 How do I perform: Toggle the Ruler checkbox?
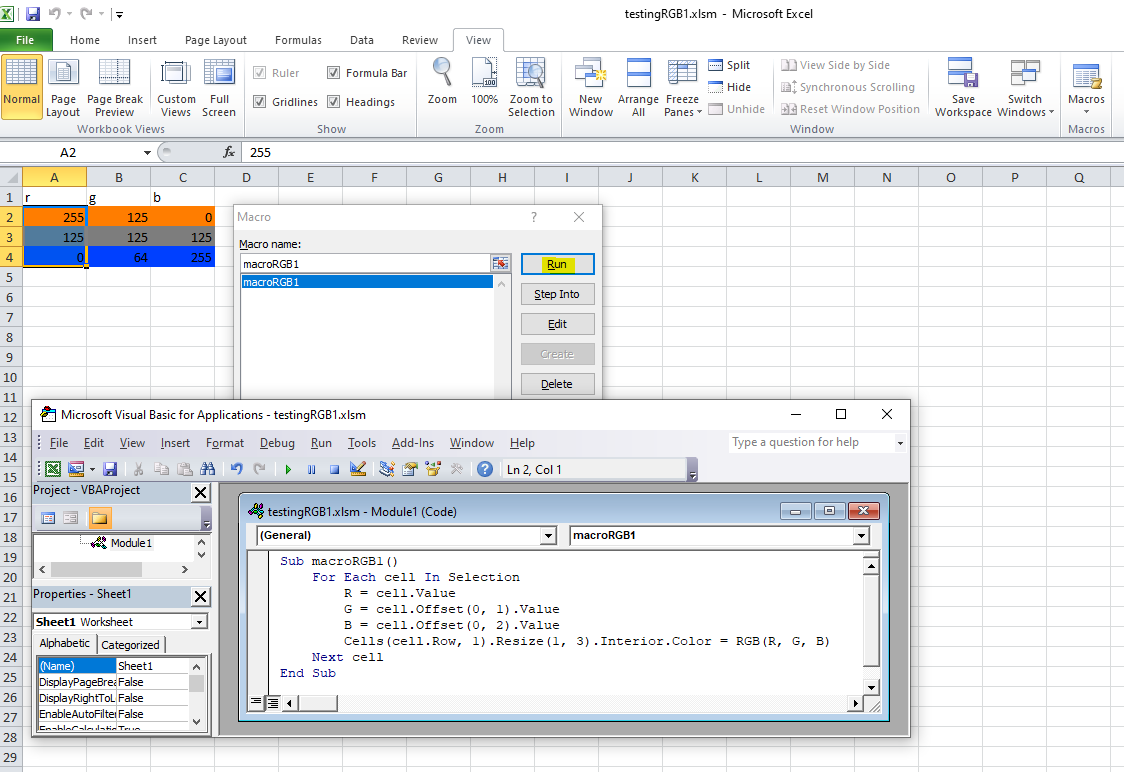[259, 73]
